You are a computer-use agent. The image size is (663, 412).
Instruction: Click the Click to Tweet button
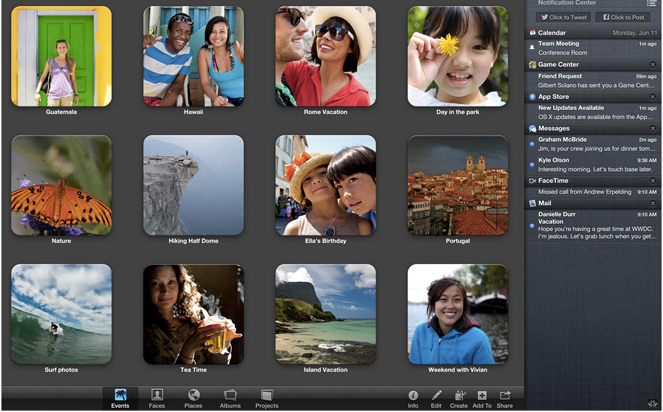click(564, 17)
